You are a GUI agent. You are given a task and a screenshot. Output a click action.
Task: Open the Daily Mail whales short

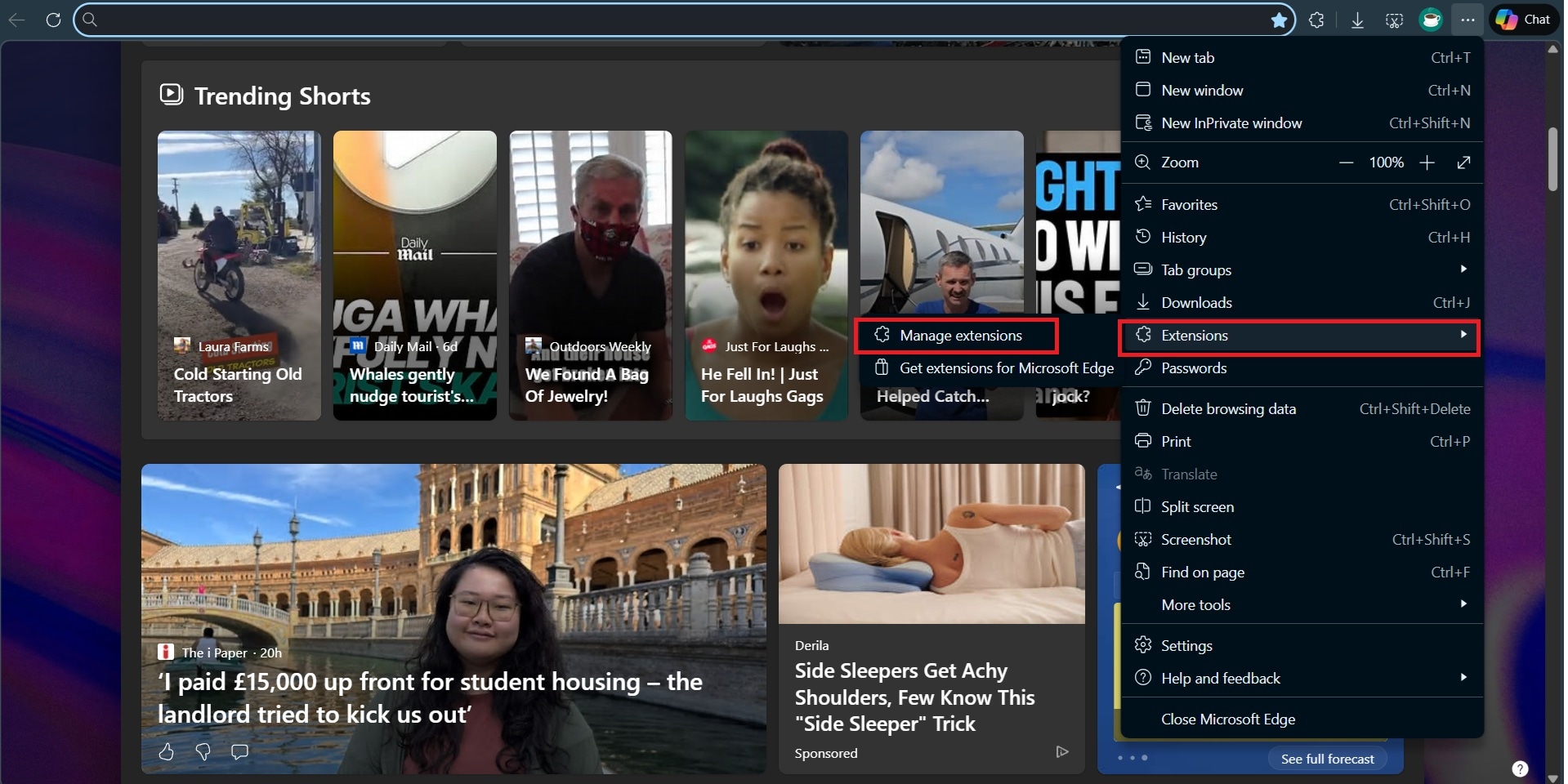tap(414, 275)
